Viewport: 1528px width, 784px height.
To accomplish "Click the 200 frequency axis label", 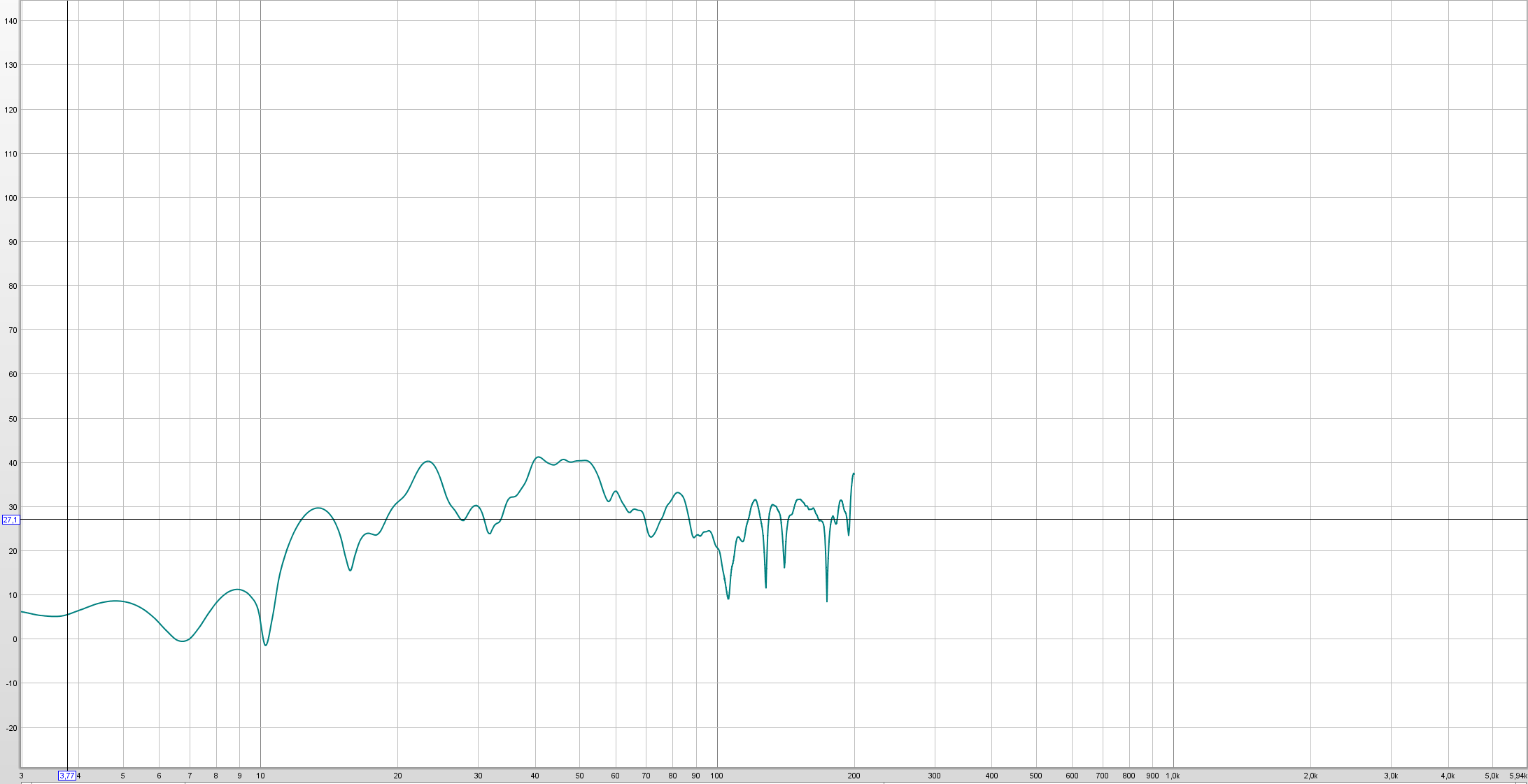I will coord(854,776).
